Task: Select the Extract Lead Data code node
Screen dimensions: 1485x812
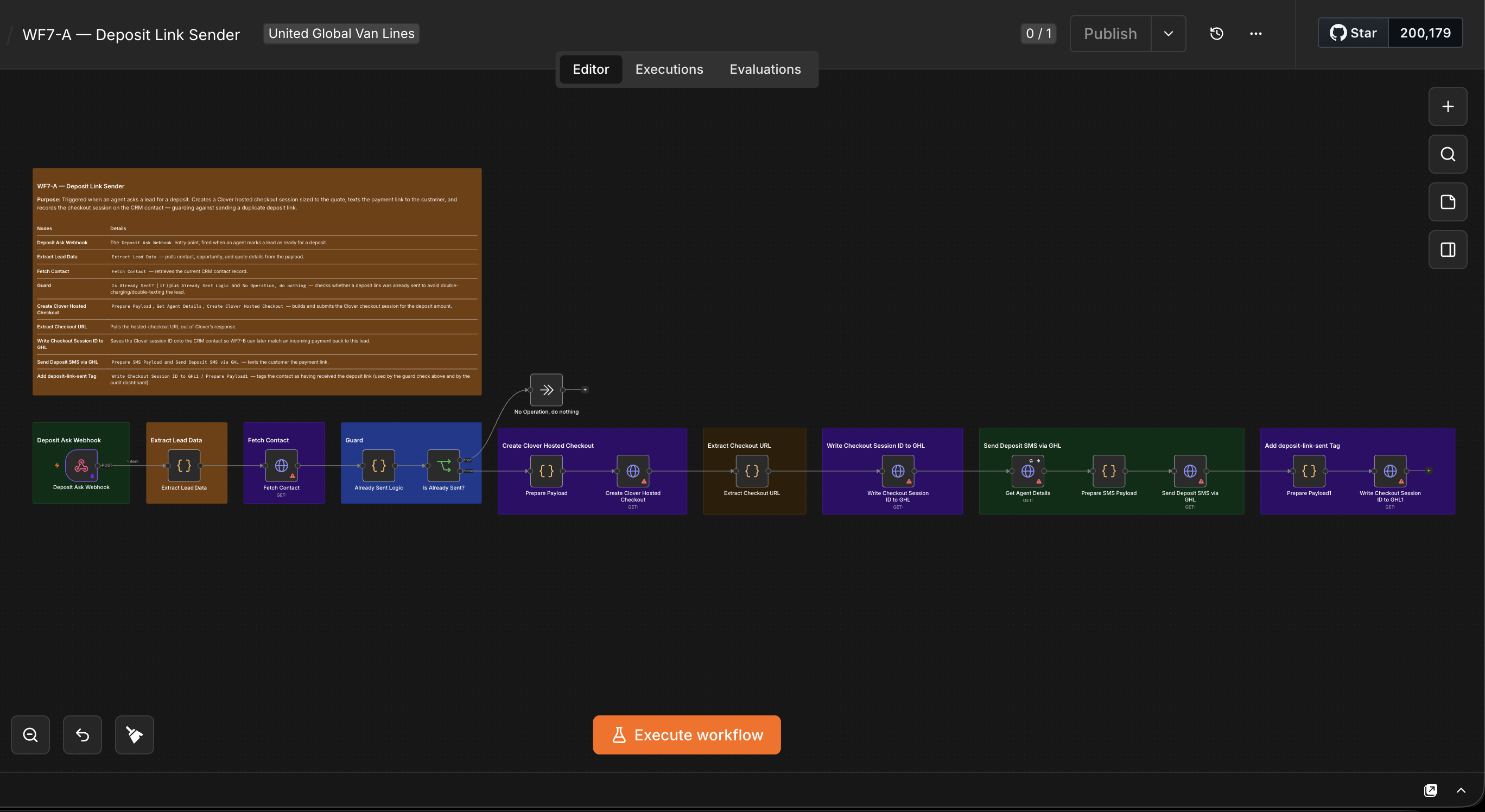Action: [x=184, y=465]
